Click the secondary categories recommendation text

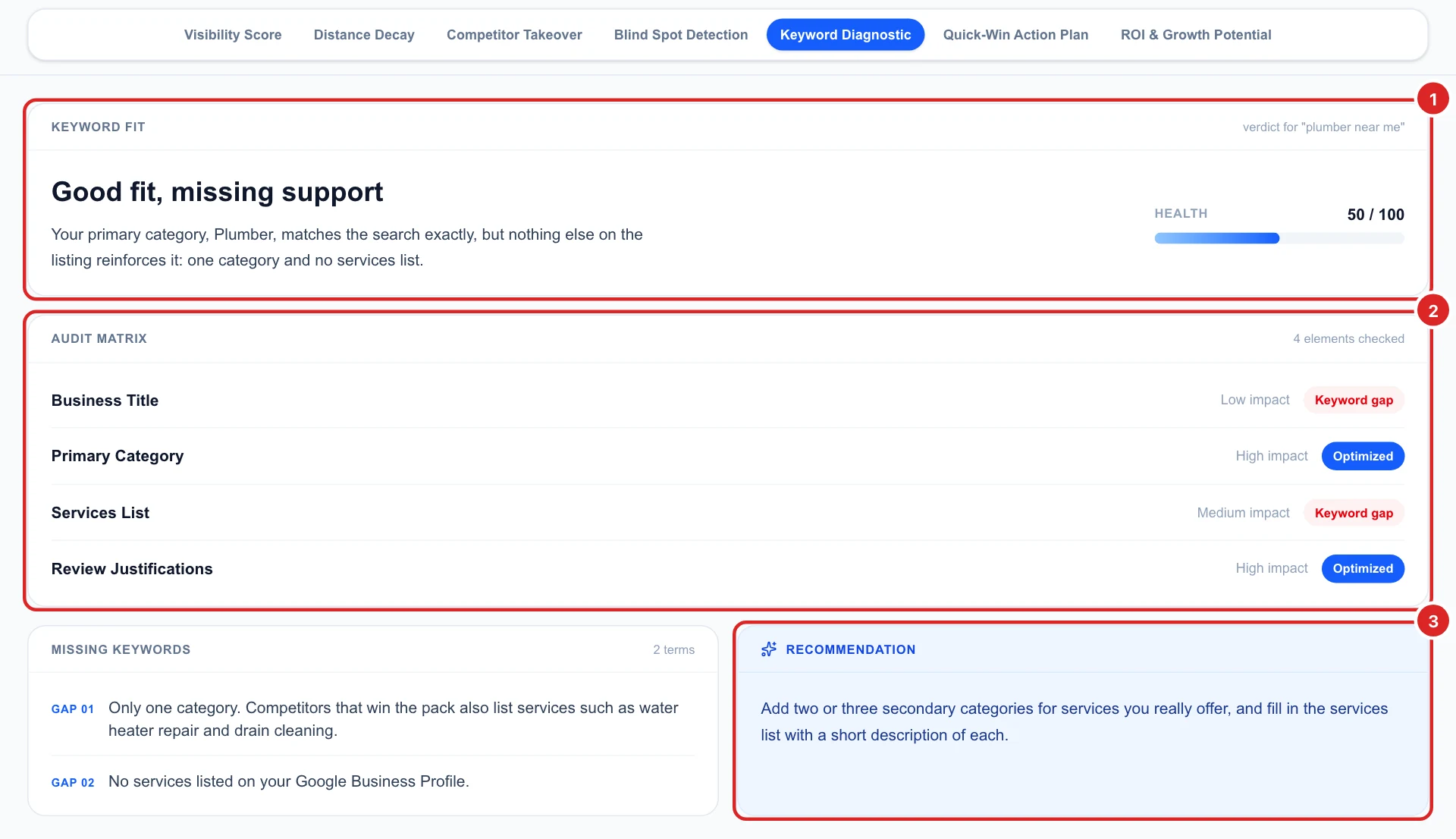click(x=1075, y=721)
